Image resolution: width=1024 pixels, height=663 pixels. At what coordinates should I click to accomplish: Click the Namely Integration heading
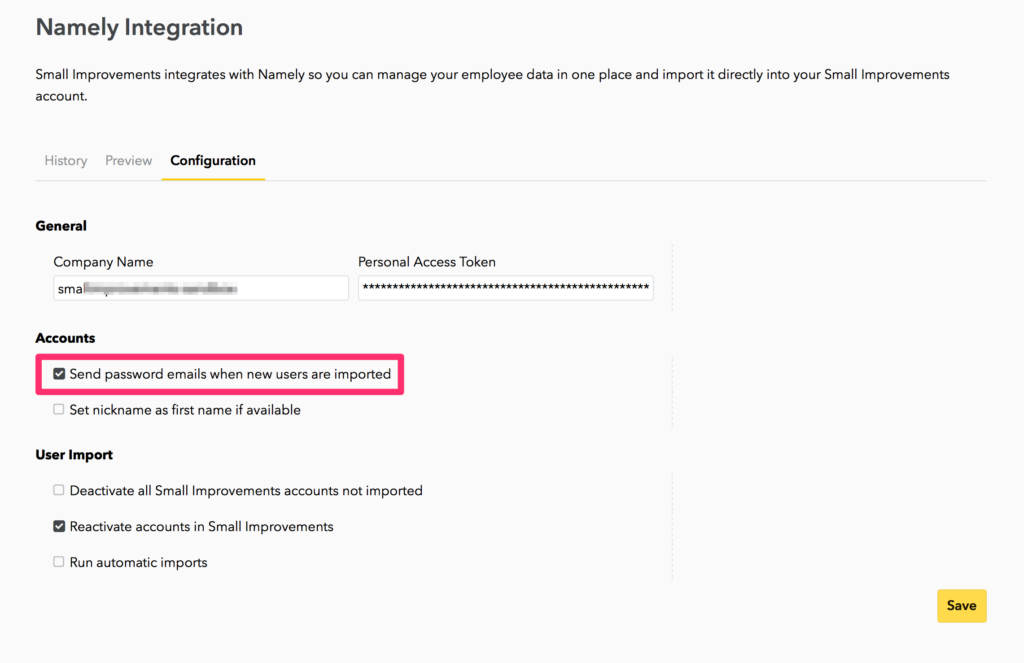tap(139, 27)
